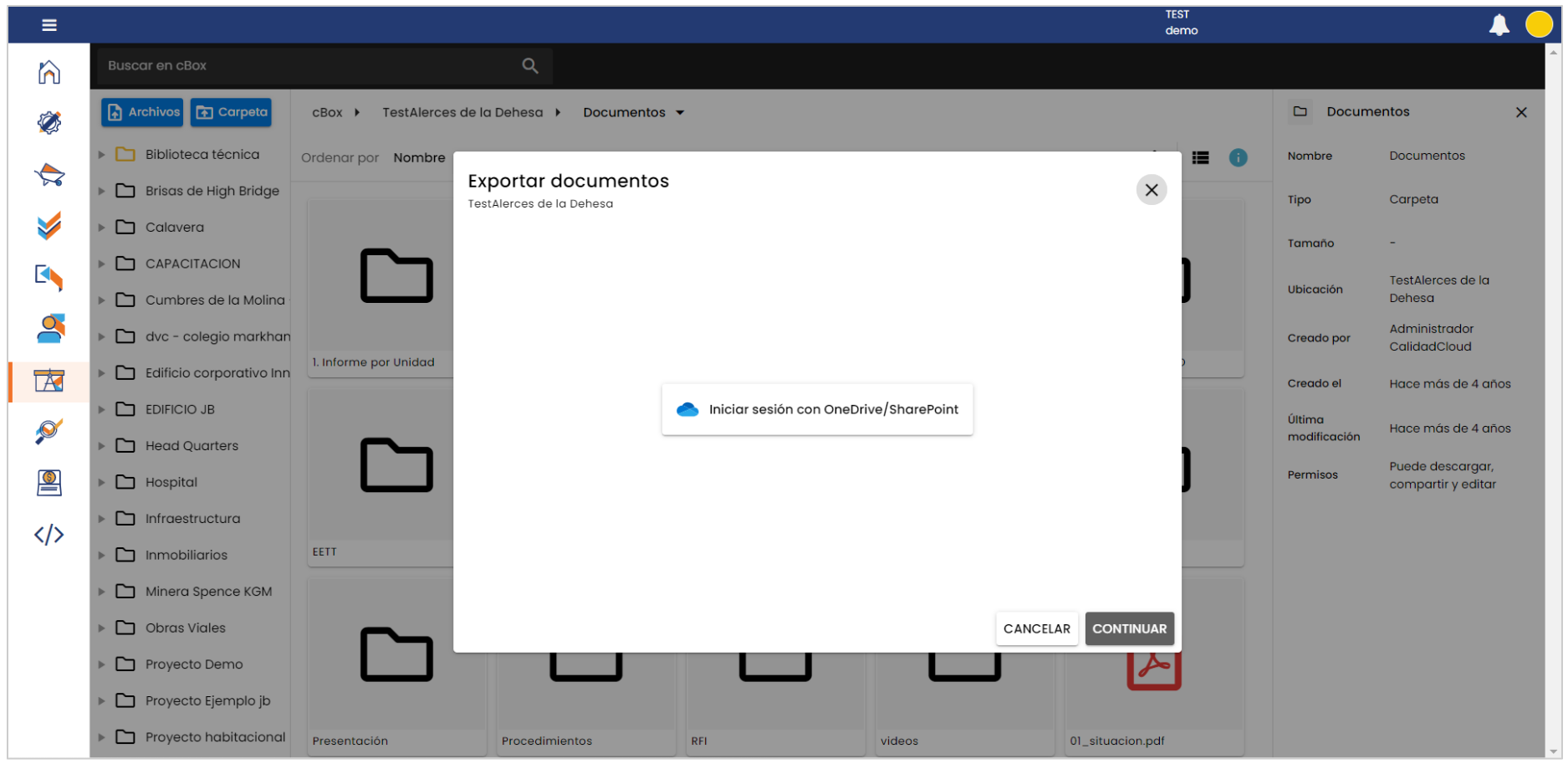Open the videos folder
The width and height of the screenshot is (1568, 764).
(x=965, y=703)
